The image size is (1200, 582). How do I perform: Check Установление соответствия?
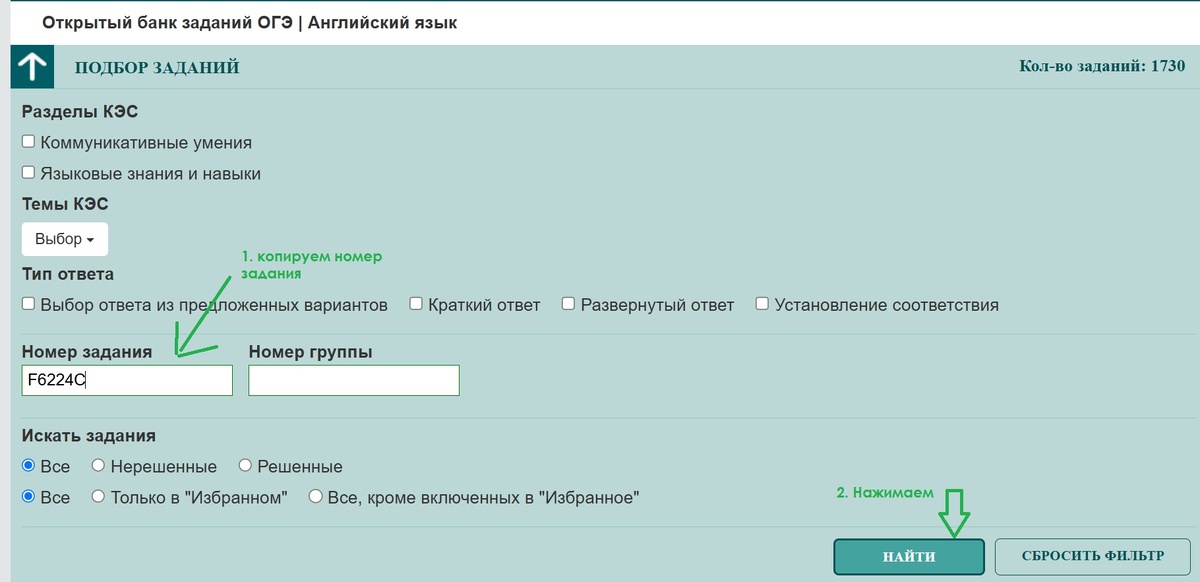pos(762,303)
